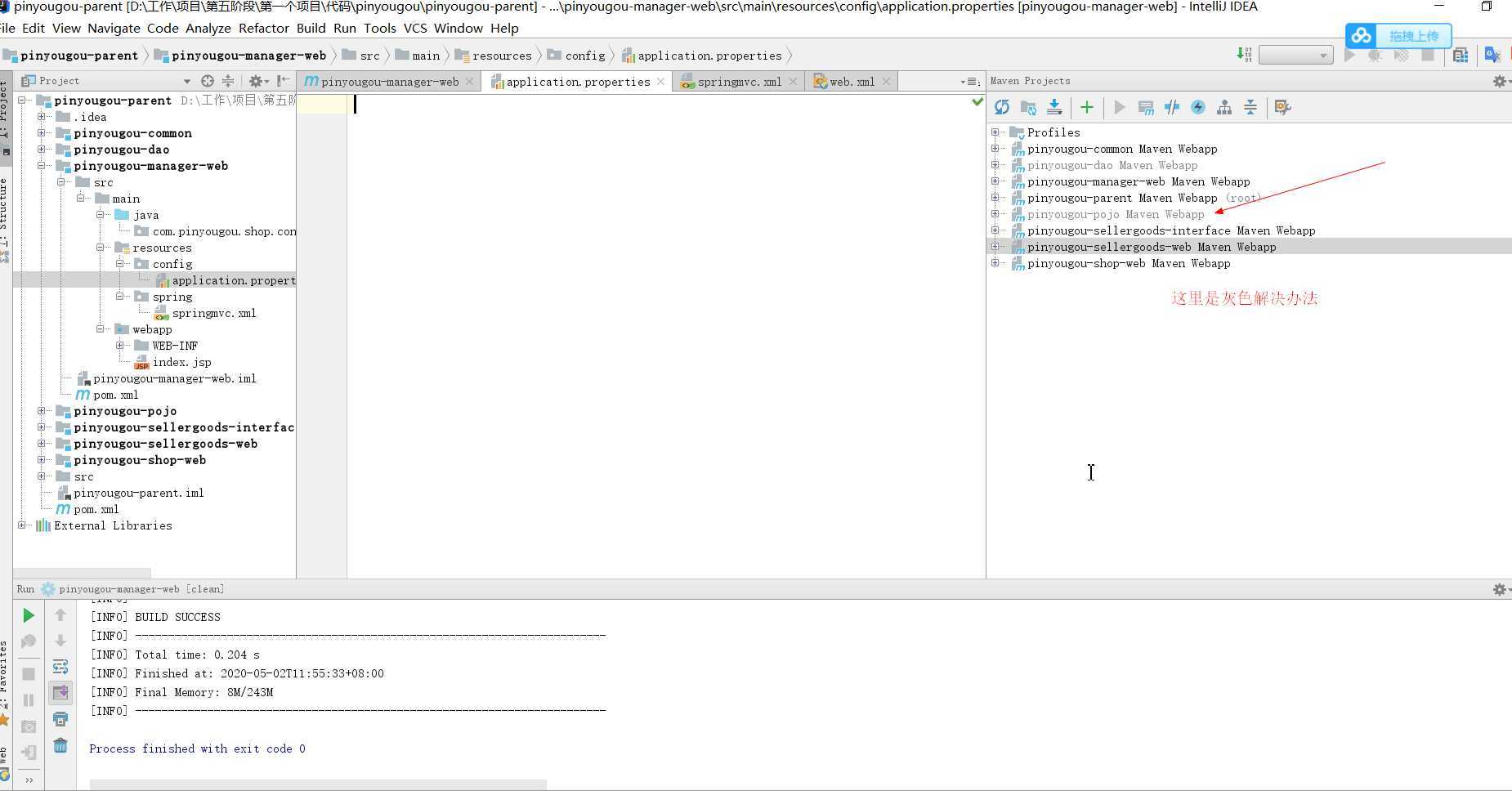Screen dimensions: 1512x791
Task: Switch to web.xml editor tab
Action: pos(852,82)
